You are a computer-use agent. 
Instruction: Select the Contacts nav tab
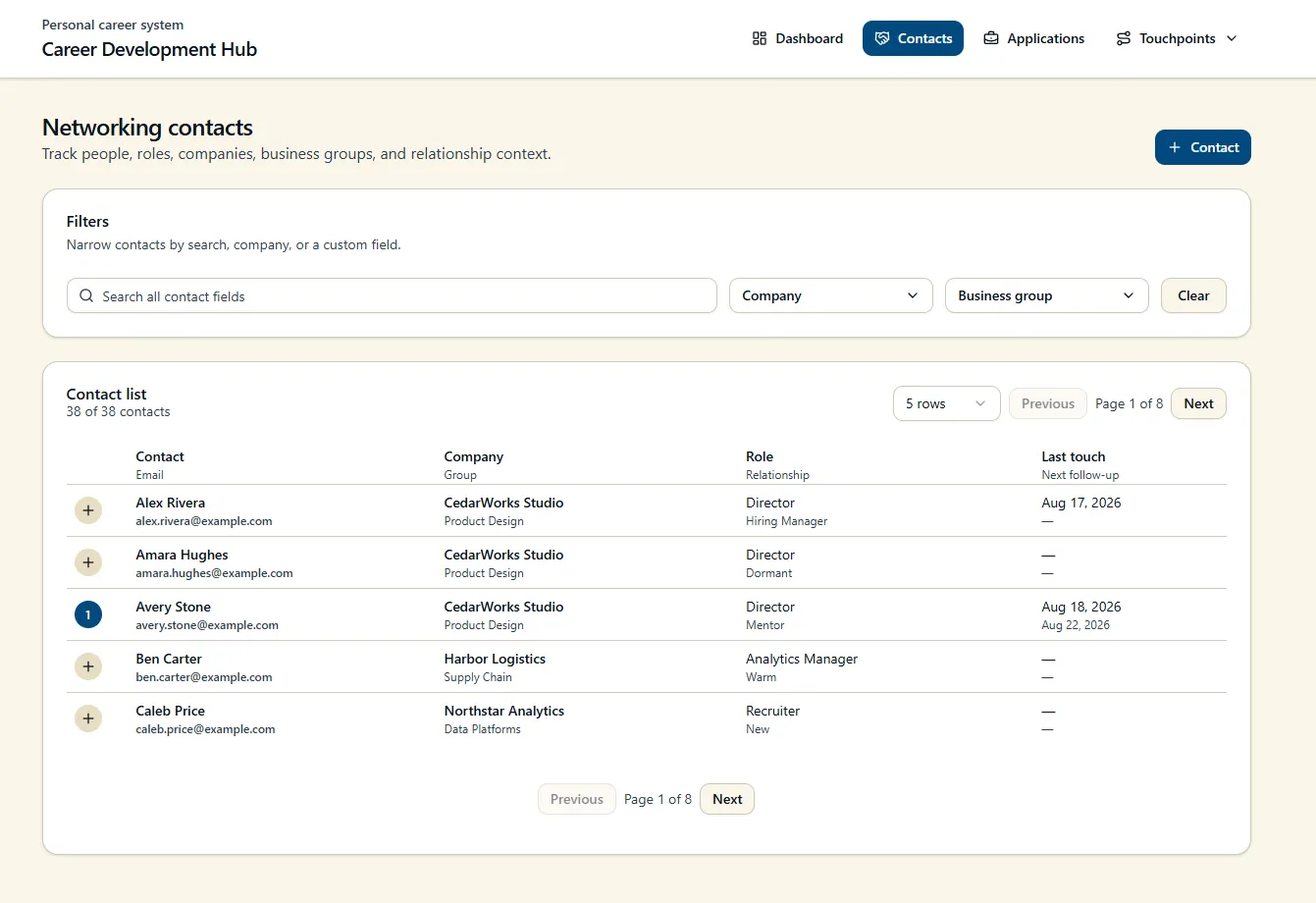pyautogui.click(x=913, y=38)
